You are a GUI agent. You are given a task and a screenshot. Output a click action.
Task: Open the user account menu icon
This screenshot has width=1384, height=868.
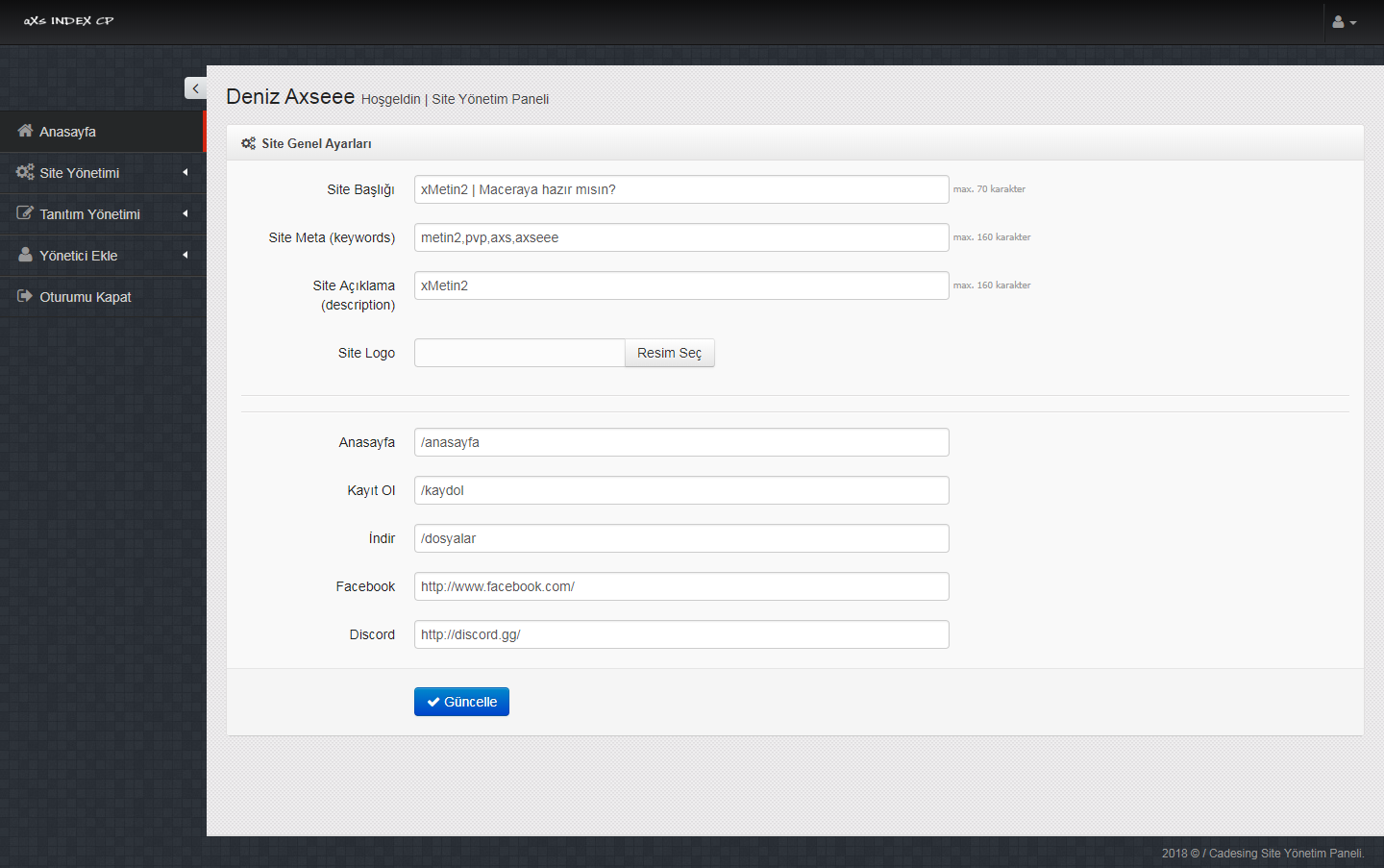[1344, 21]
